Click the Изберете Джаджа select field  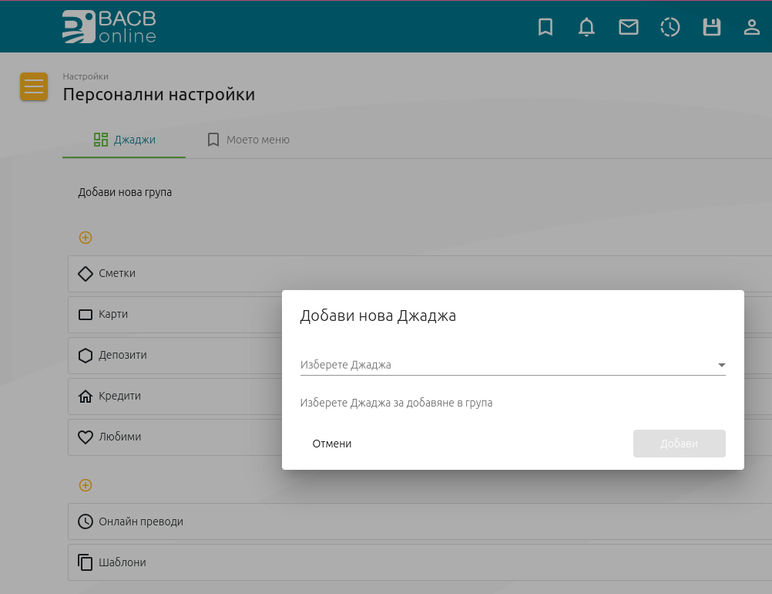[500, 365]
